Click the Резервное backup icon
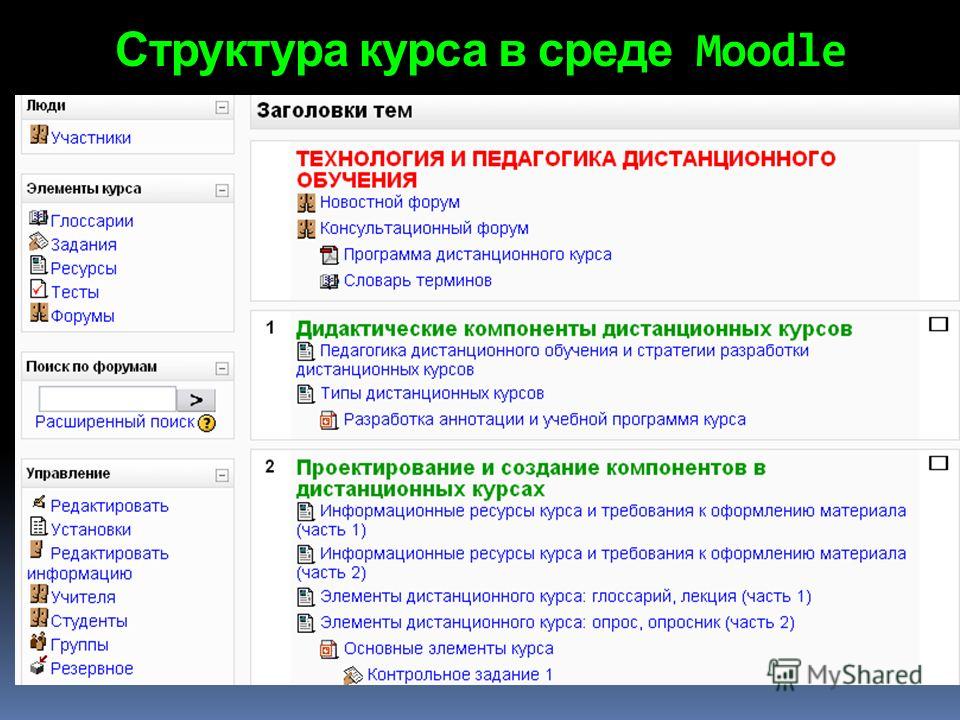Viewport: 960px width, 720px height. point(38,666)
